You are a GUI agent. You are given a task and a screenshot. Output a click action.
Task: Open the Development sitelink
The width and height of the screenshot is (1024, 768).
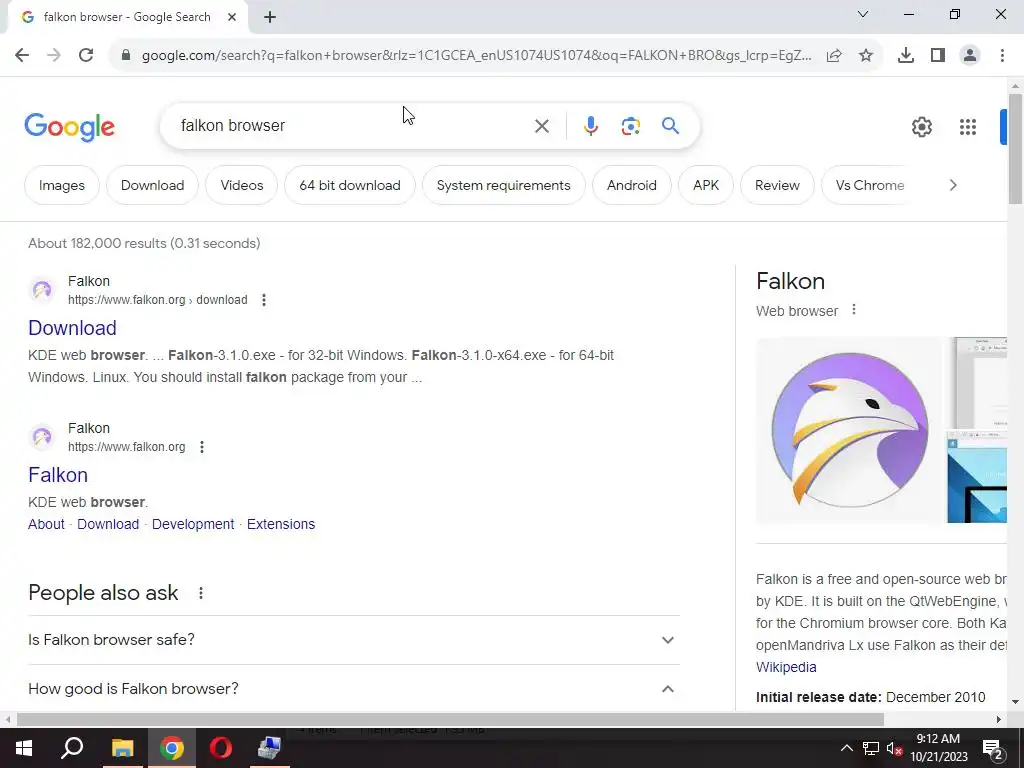193,524
